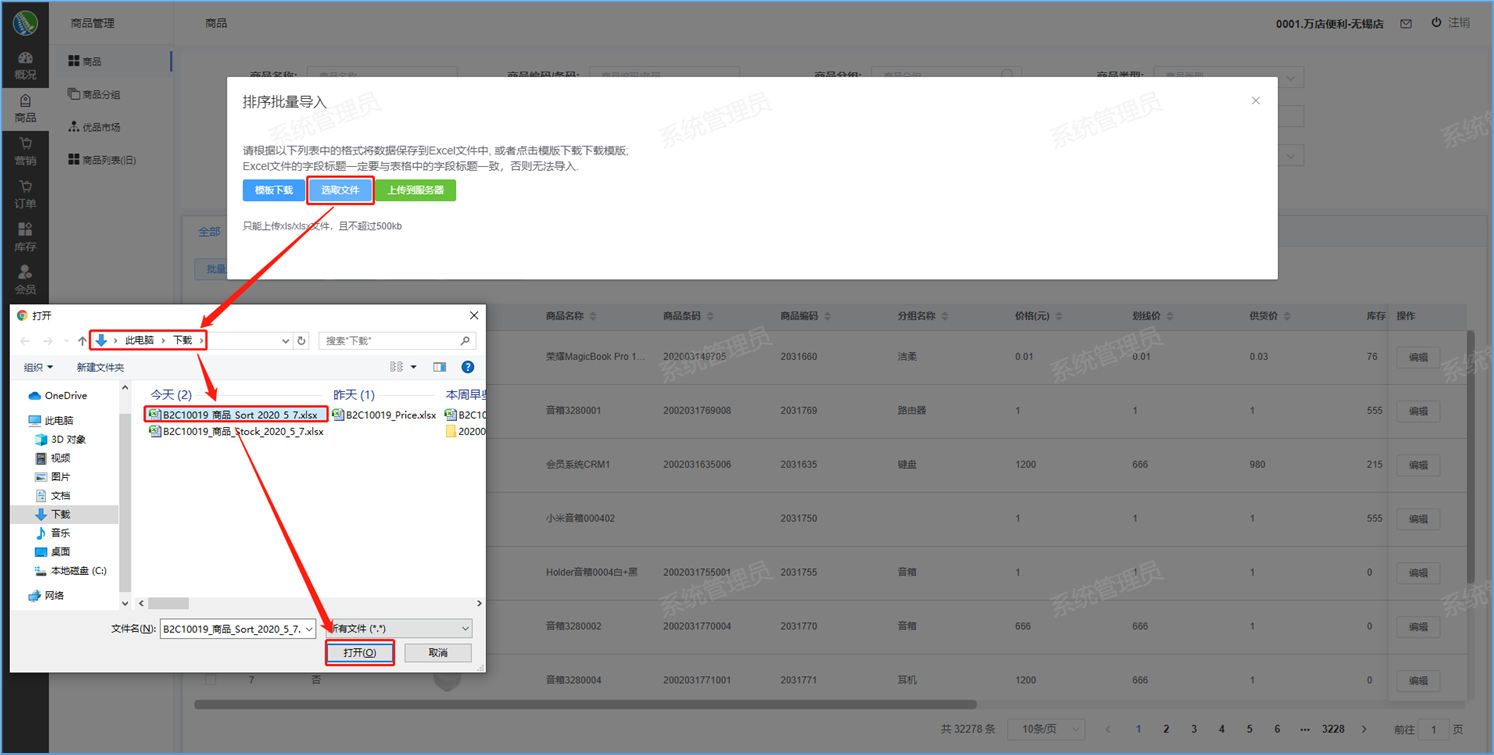
Task: Click the forward arrow in file dialog
Action: (47, 341)
